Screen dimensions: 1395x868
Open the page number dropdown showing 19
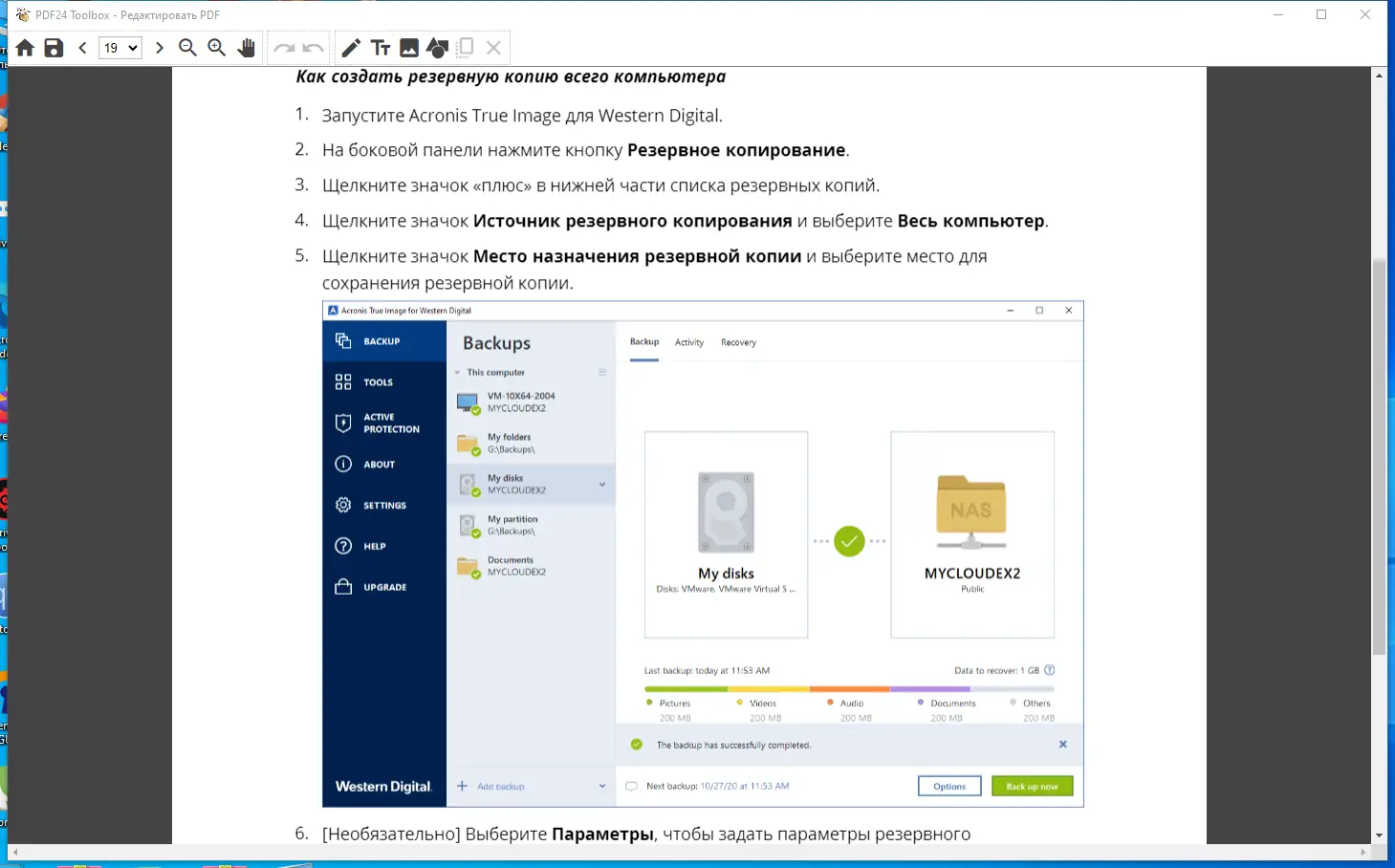point(120,48)
